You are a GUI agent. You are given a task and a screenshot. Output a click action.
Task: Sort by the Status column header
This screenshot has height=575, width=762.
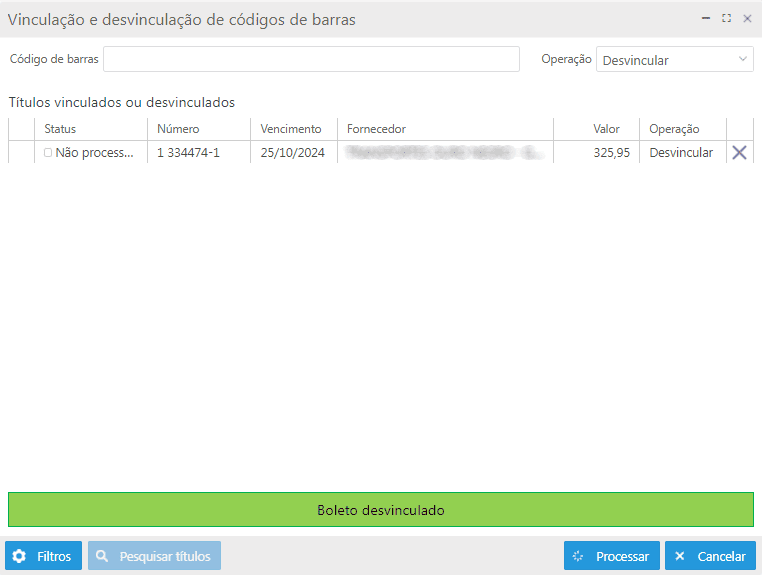tap(60, 129)
